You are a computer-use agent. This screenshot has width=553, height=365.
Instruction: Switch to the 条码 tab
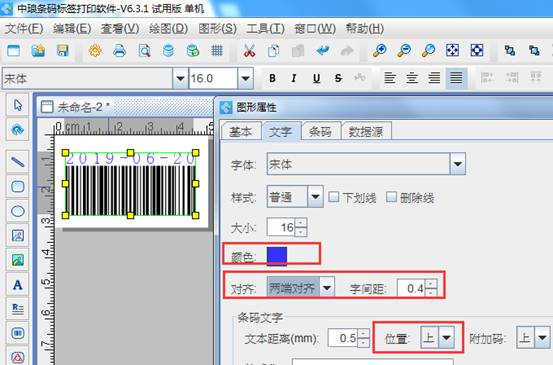coord(320,132)
